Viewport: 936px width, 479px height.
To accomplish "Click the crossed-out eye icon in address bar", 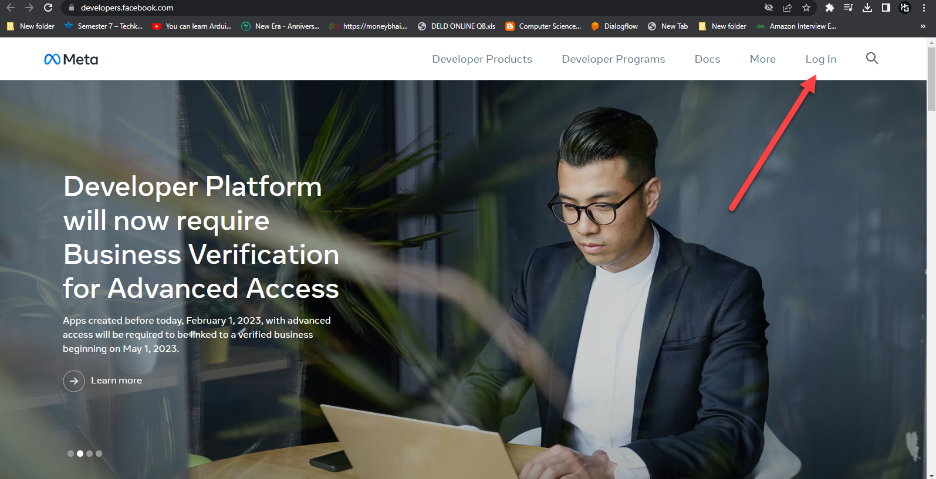I will tap(769, 8).
